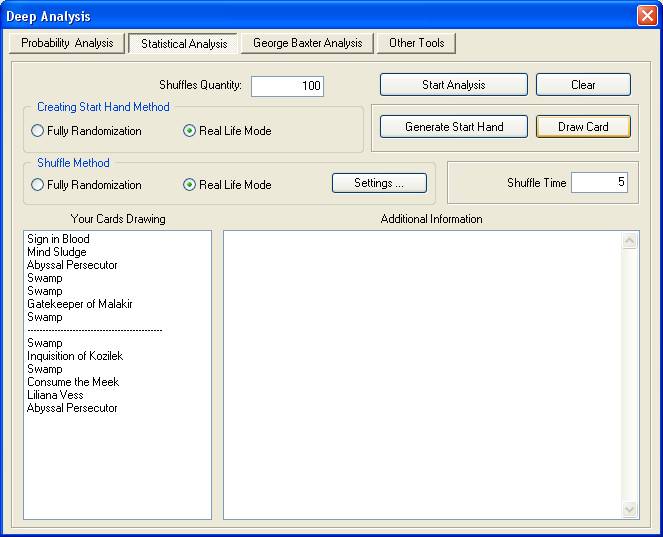The image size is (663, 537).
Task: Select Gatekeeper of Malakir in card list
Action: [x=80, y=304]
